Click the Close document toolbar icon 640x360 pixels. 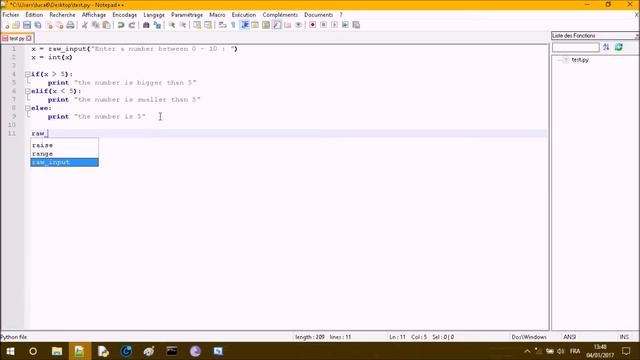pos(49,25)
